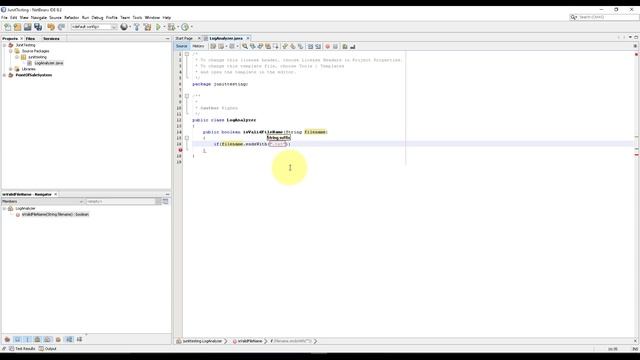
Task: Toggle Show Non-Public Members filter in Navigator
Action: point(37,340)
